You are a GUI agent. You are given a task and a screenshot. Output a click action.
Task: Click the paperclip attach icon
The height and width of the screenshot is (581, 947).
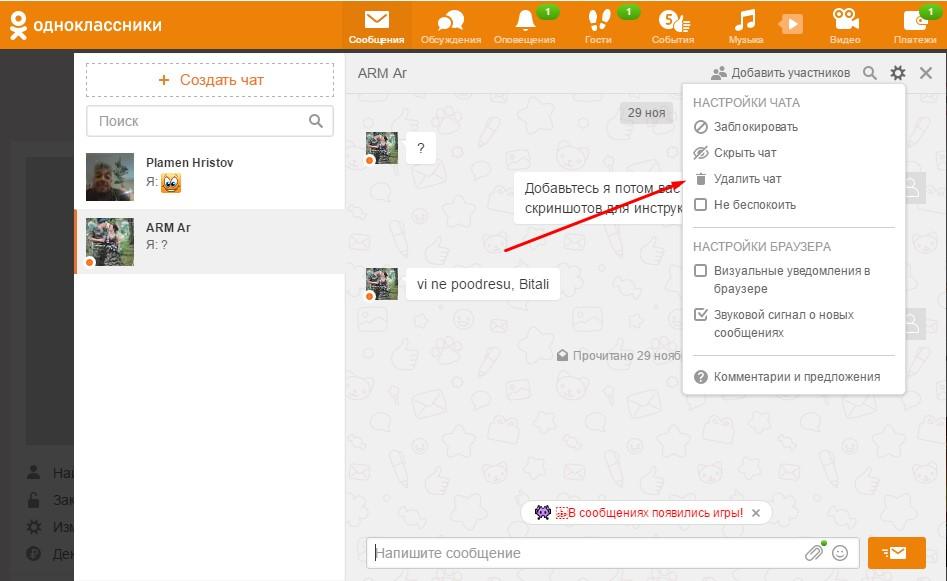pos(814,552)
